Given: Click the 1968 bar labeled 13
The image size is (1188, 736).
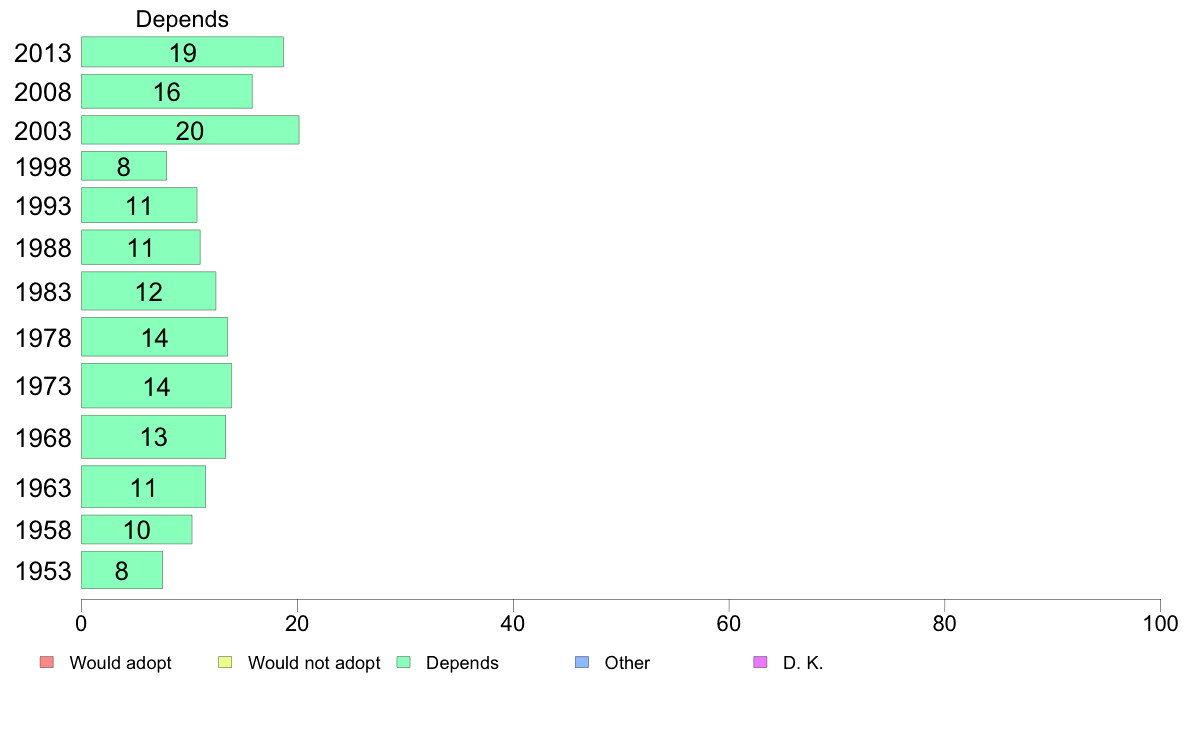Looking at the screenshot, I should 153,437.
